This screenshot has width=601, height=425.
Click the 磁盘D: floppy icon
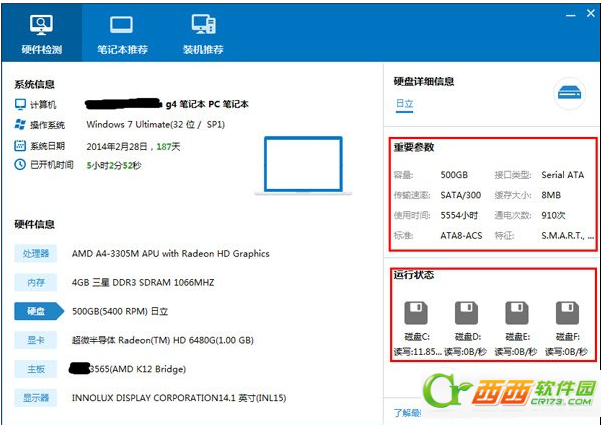coord(466,313)
